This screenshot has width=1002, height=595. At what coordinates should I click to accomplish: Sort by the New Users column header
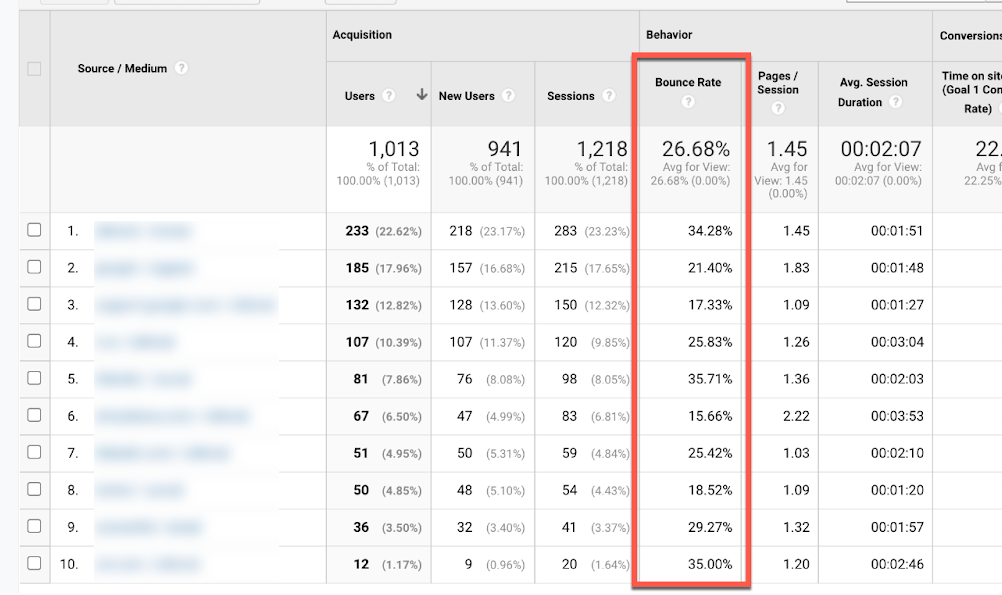point(466,96)
